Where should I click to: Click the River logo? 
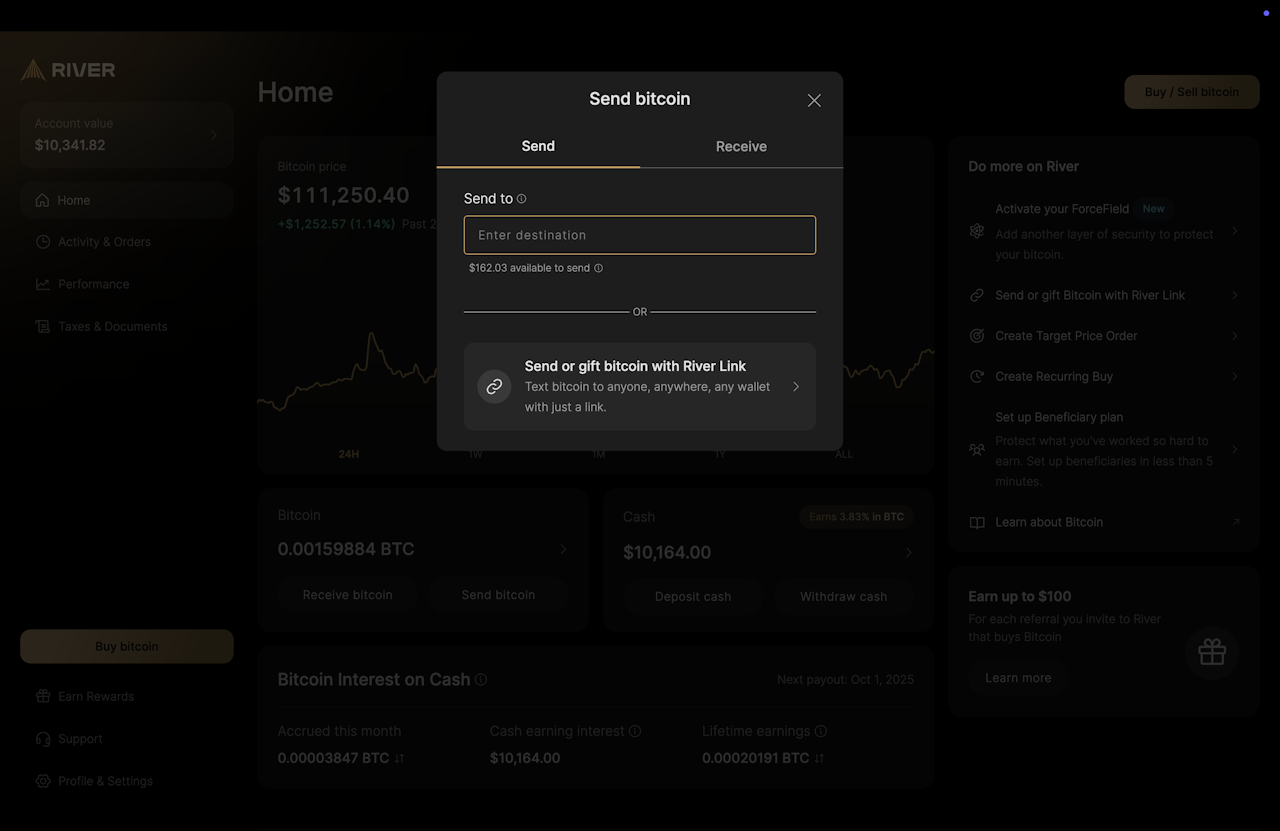pyautogui.click(x=68, y=70)
